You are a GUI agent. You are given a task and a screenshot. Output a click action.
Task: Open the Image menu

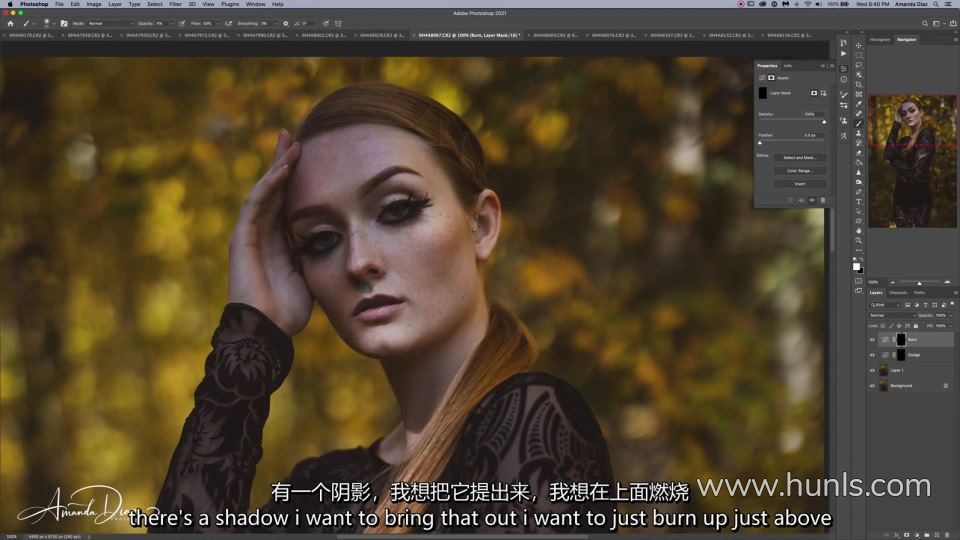click(x=94, y=4)
